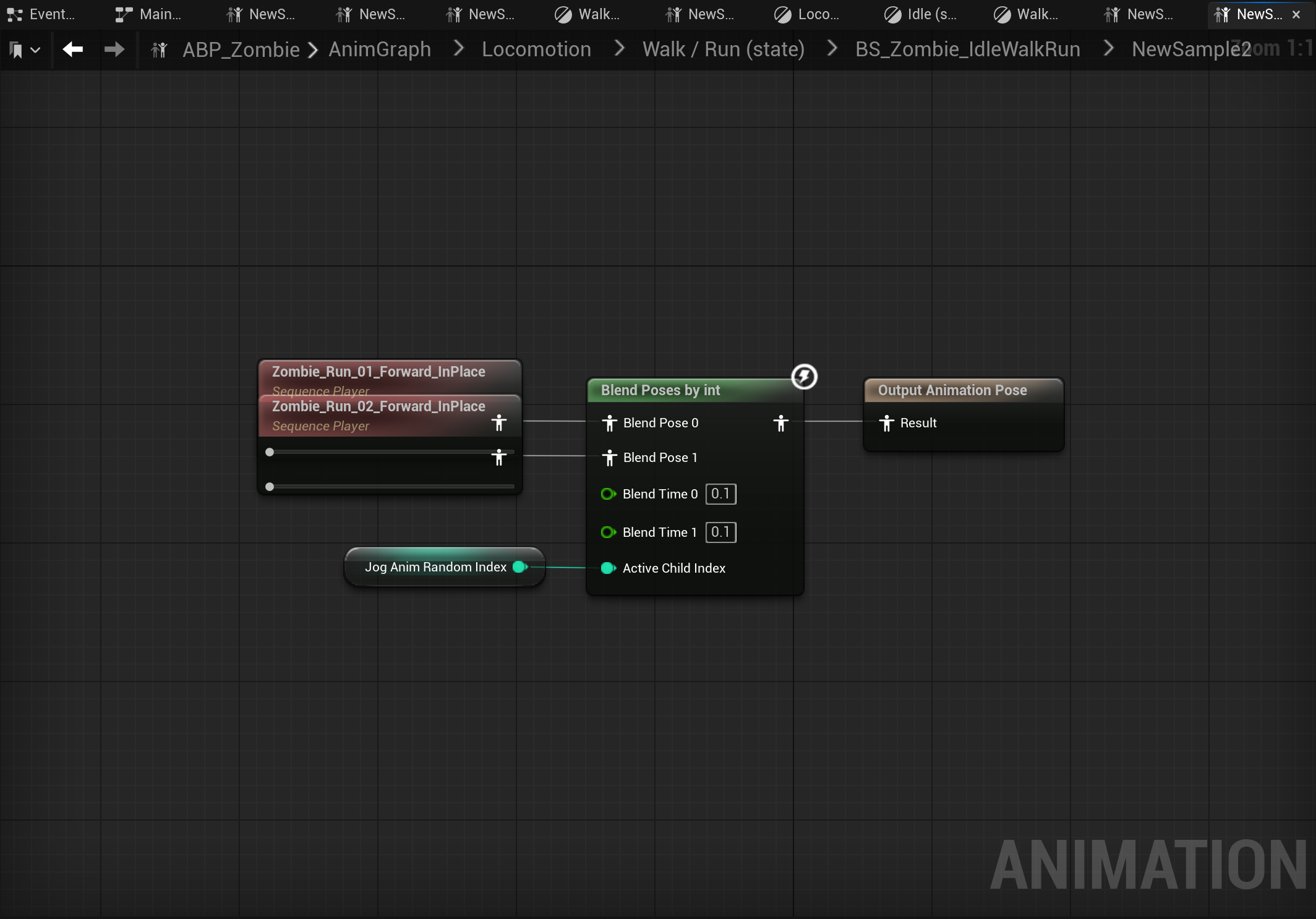
Task: Click the forward navigation arrow
Action: 114,49
